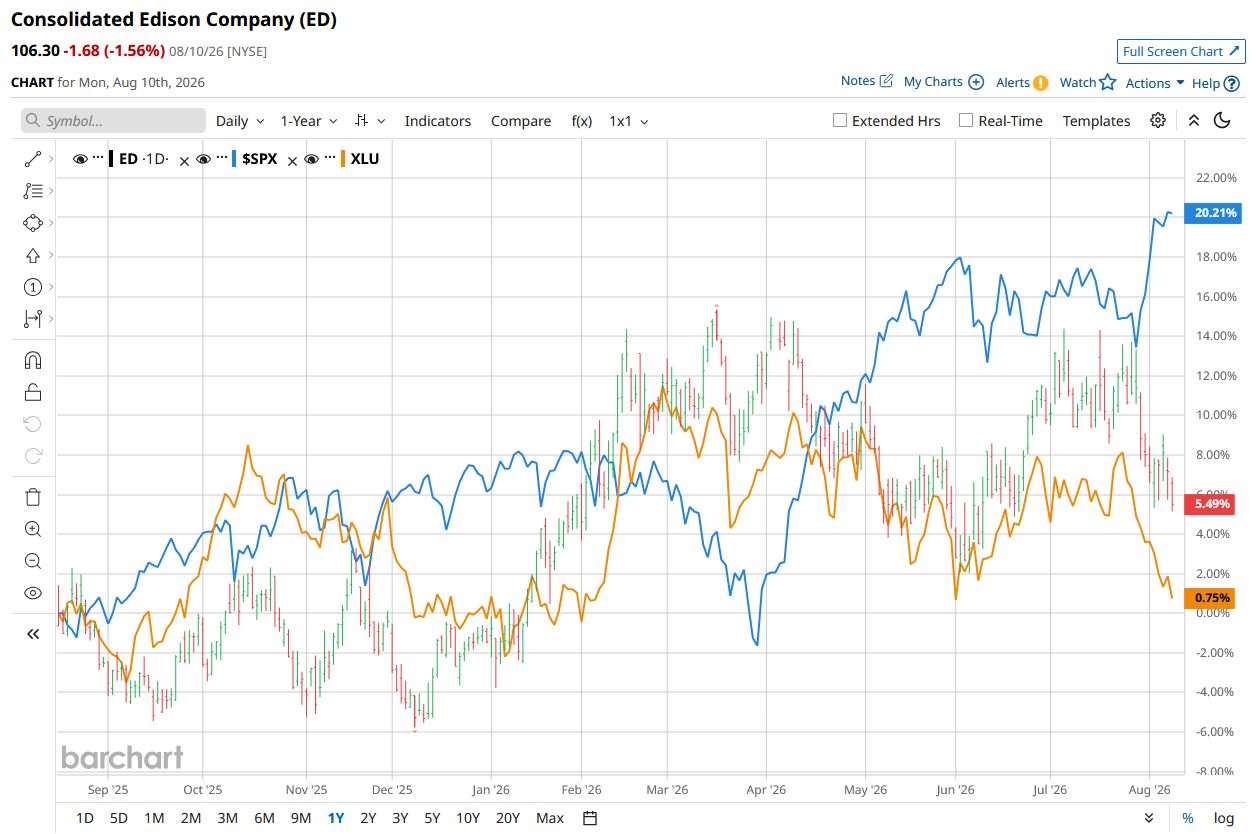Open the bar type chart style dropdown
This screenshot has width=1256, height=834.
pyautogui.click(x=371, y=121)
